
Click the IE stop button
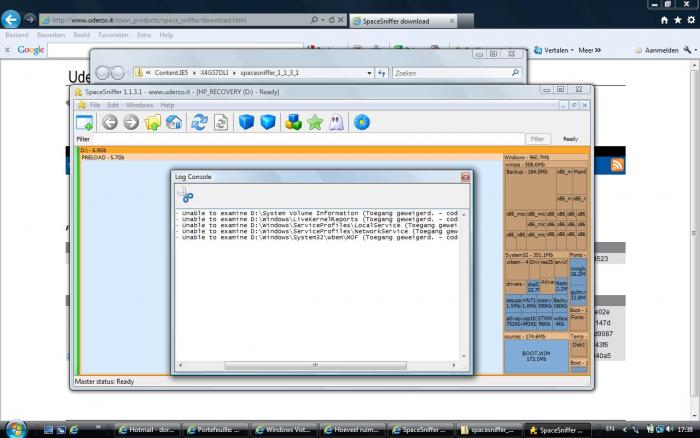pyautogui.click(x=341, y=20)
